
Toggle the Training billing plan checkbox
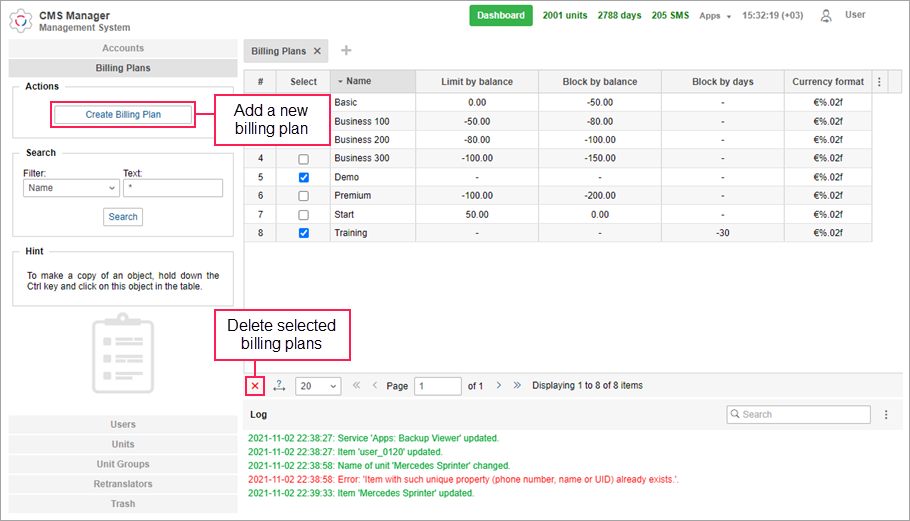coord(304,233)
